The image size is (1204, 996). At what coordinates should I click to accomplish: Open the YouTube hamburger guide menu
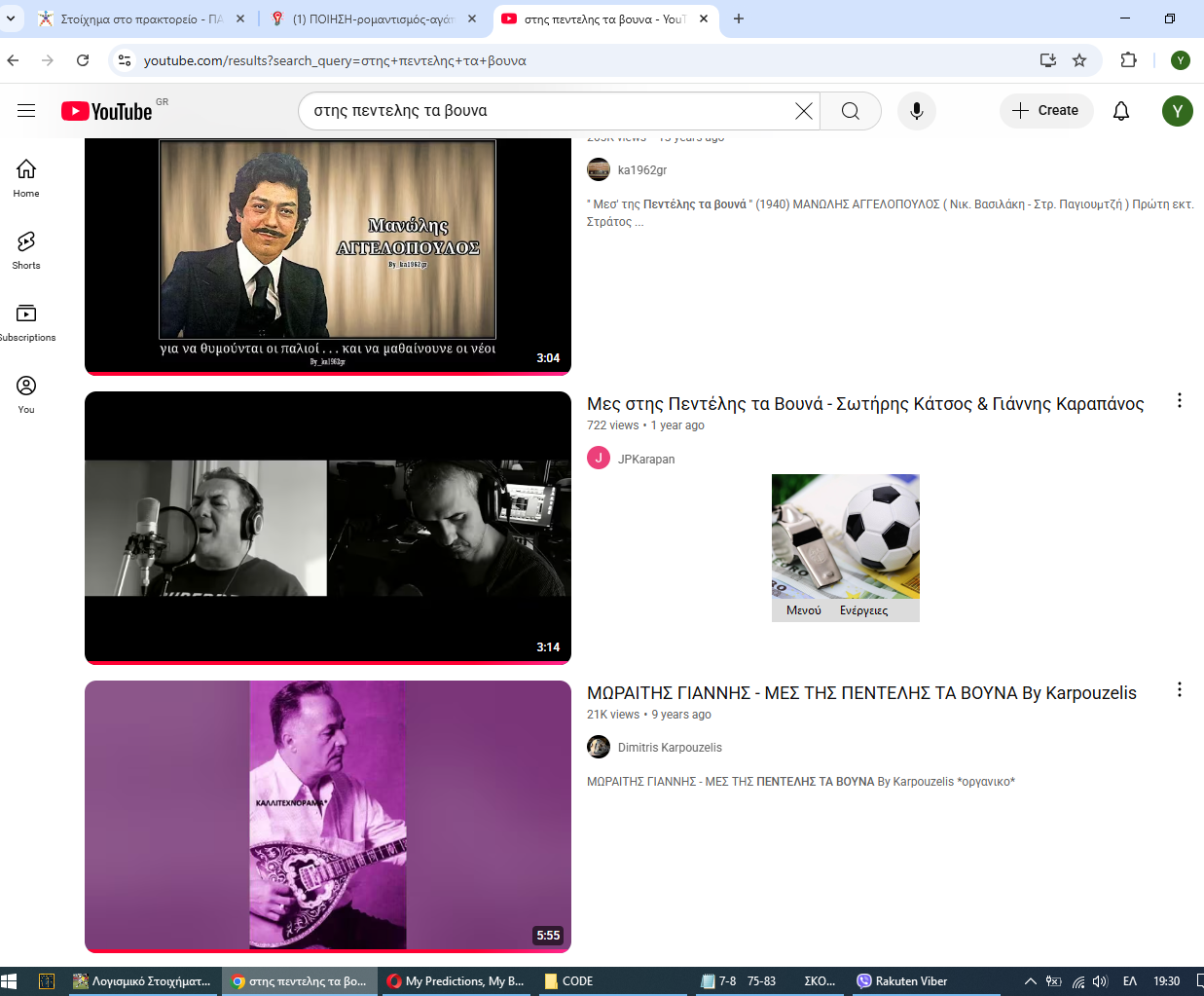26,111
